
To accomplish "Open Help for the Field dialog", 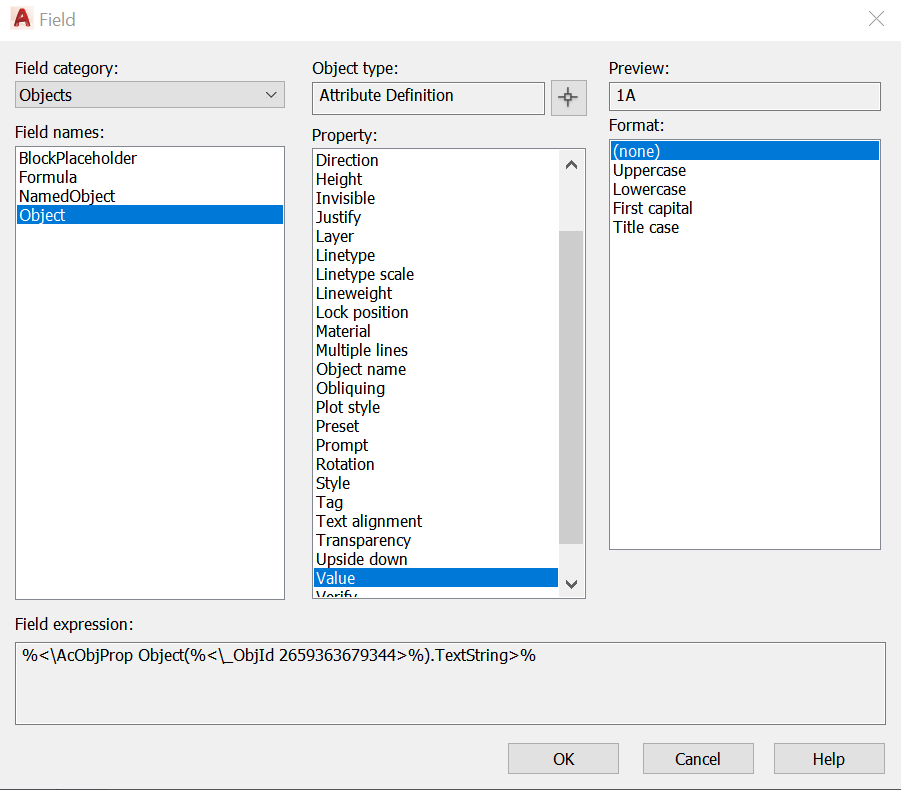I will click(x=829, y=759).
